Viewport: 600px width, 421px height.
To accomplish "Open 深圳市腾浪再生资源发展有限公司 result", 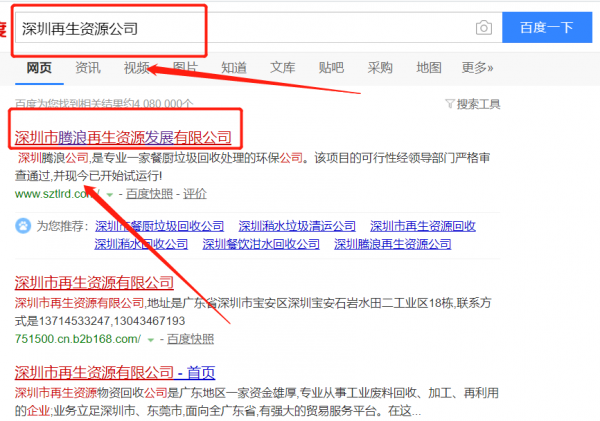I will point(123,137).
